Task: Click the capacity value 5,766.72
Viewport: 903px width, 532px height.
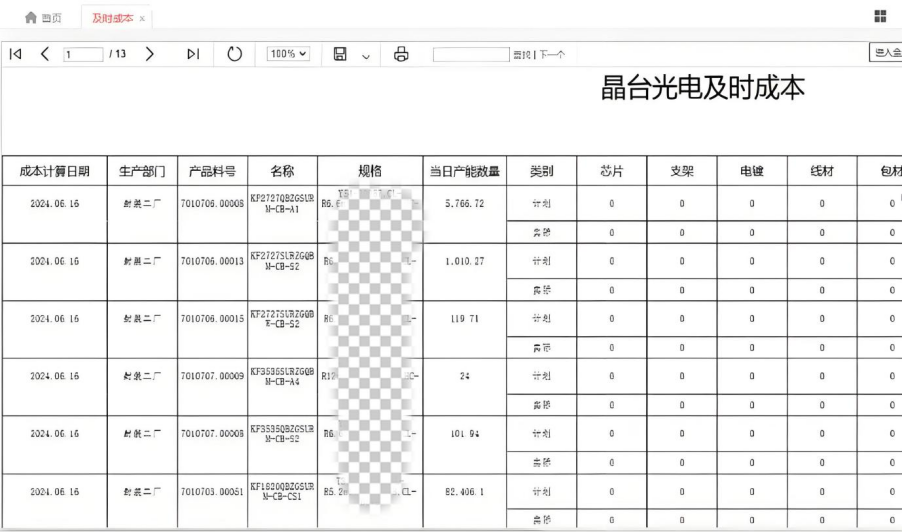Action: point(465,204)
